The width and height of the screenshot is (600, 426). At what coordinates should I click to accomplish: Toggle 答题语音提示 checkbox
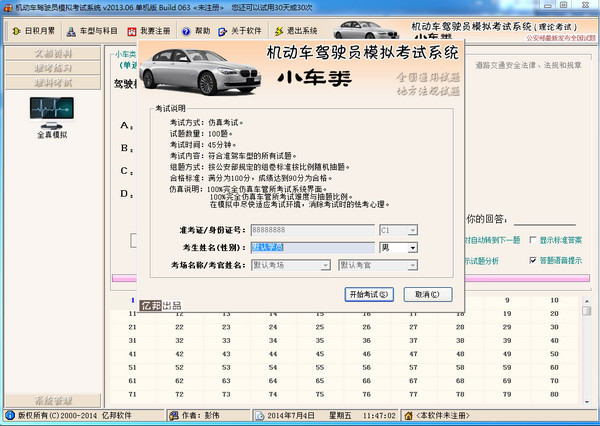[x=531, y=260]
